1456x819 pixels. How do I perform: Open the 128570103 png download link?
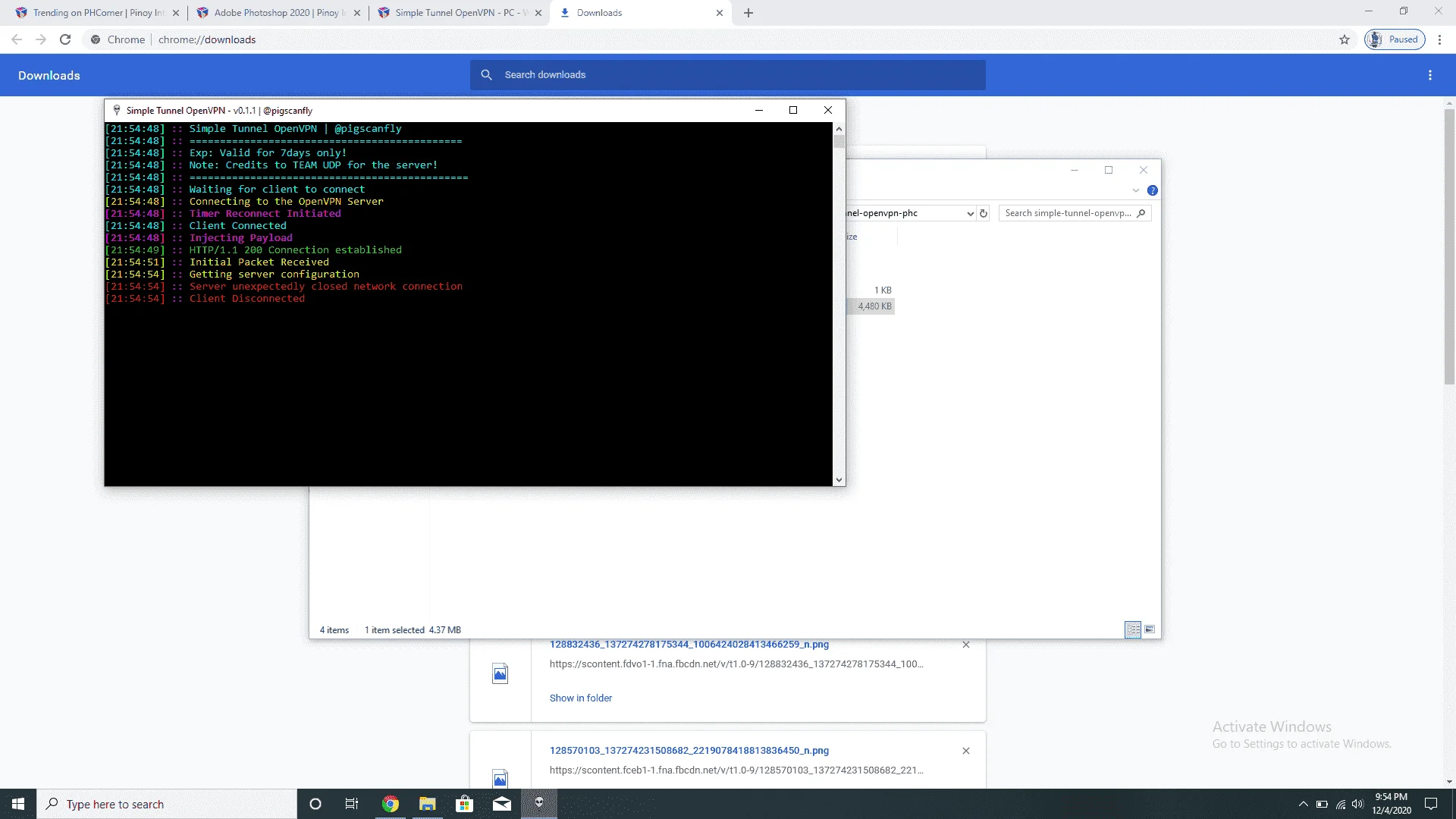pyautogui.click(x=689, y=751)
